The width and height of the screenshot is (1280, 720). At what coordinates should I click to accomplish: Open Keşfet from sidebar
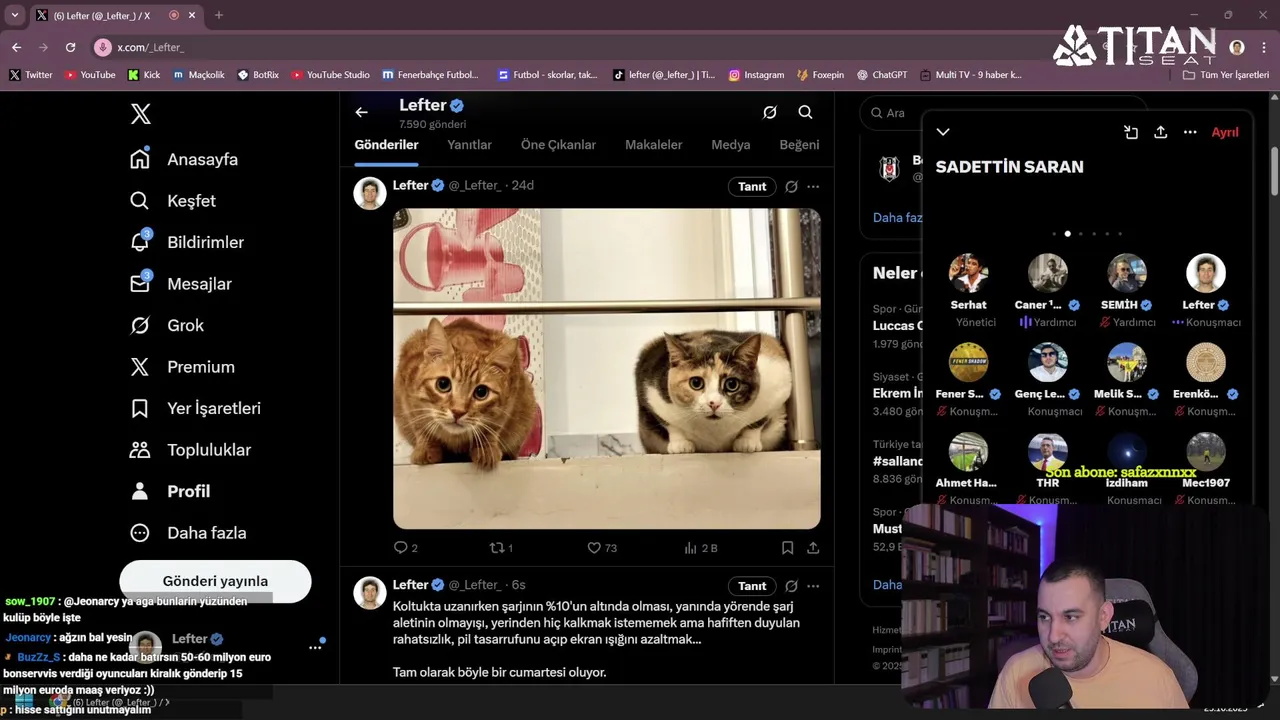[x=173, y=201]
